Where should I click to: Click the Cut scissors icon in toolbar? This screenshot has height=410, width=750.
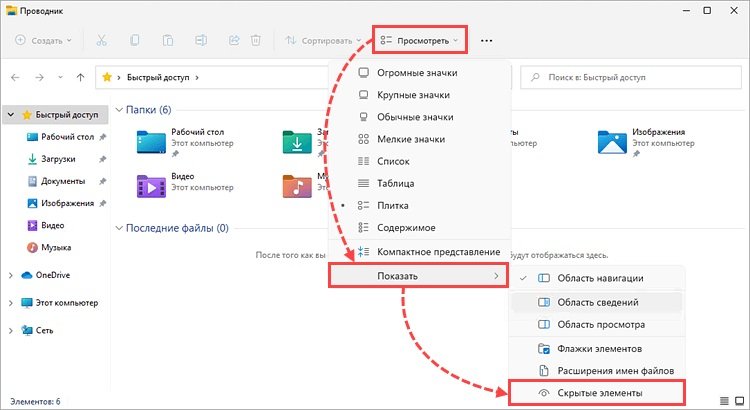101,41
